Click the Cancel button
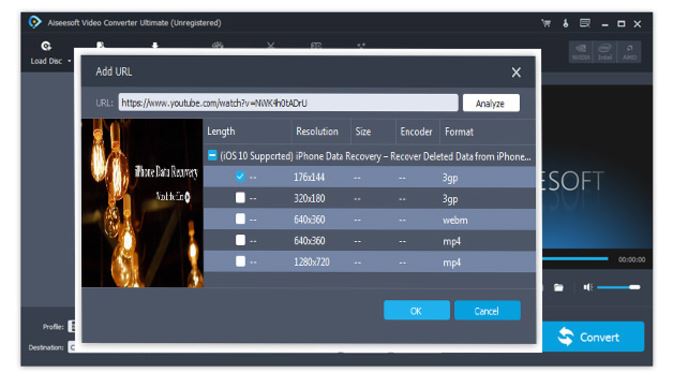Screen dimensions: 675x380 pos(487,310)
